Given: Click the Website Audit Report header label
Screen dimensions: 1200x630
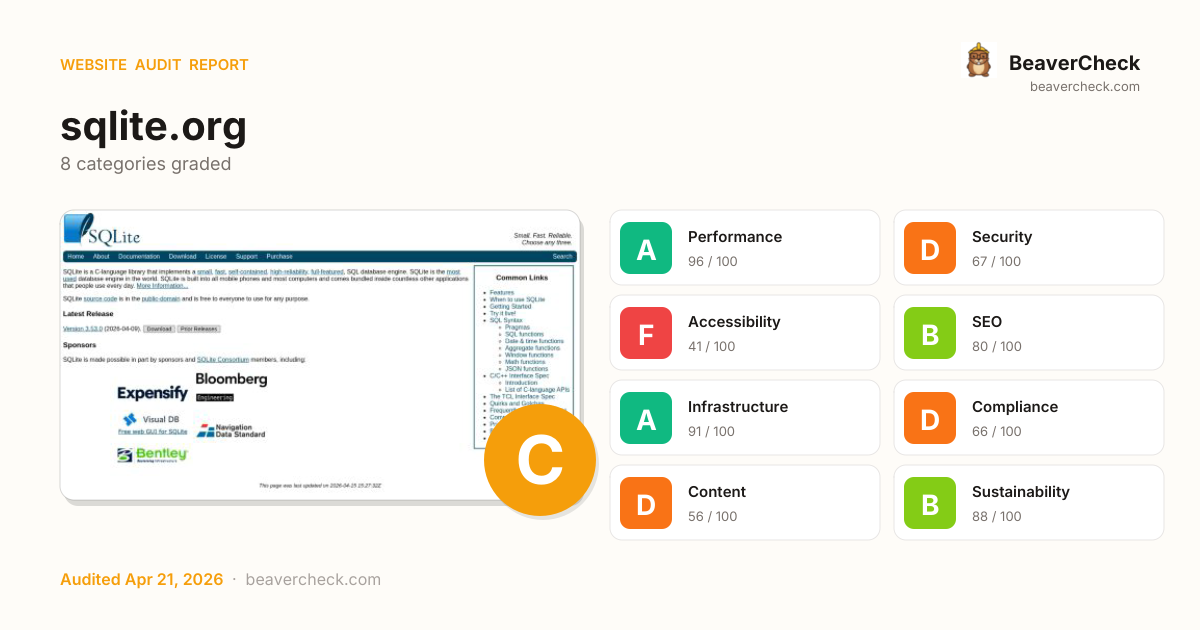Looking at the screenshot, I should (x=154, y=65).
